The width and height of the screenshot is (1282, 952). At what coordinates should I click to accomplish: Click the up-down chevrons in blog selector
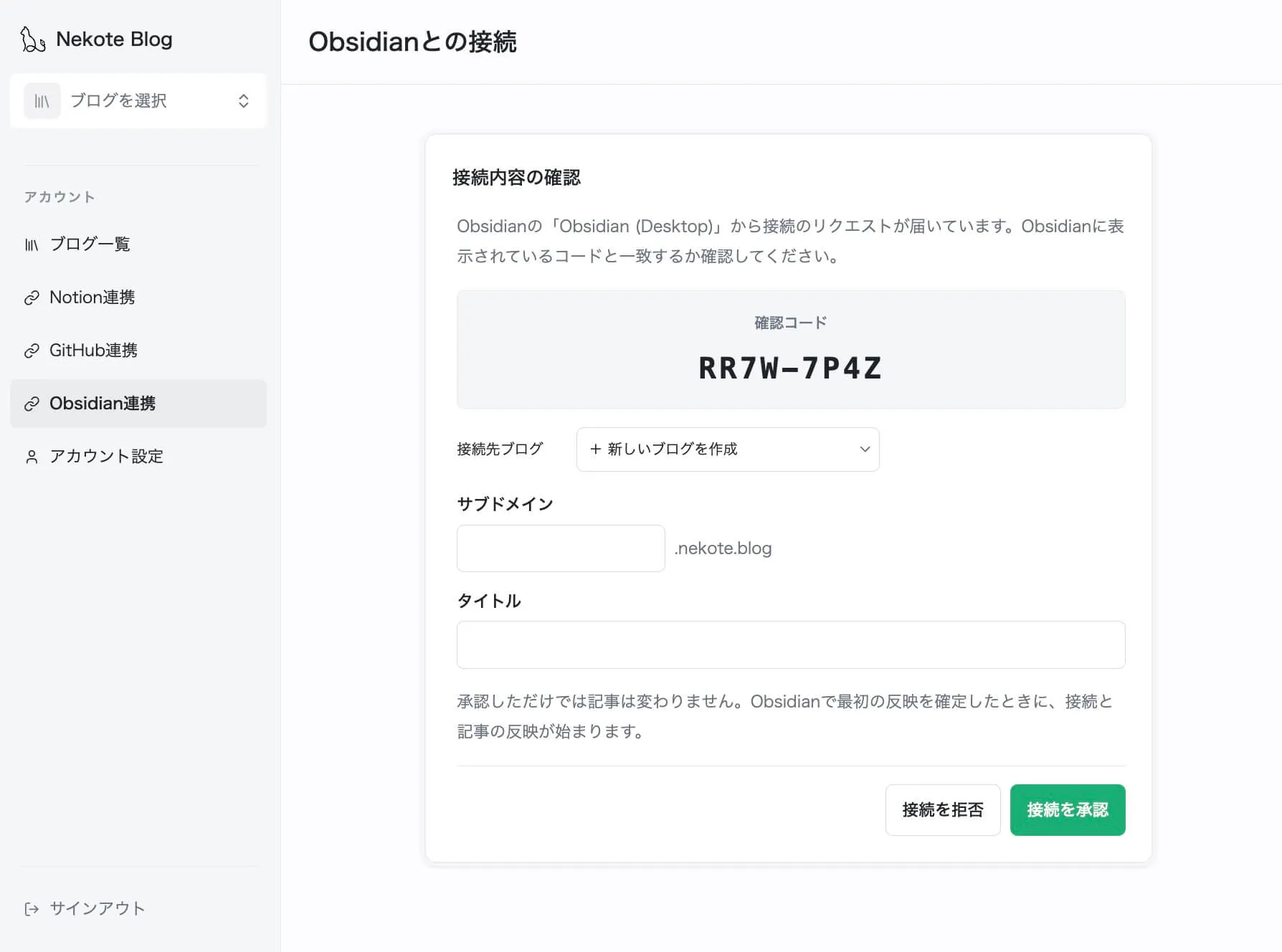click(244, 101)
